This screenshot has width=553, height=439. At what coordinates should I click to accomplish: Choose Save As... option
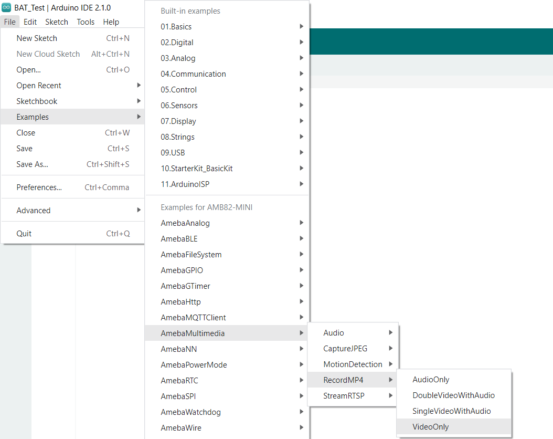click(x=73, y=164)
